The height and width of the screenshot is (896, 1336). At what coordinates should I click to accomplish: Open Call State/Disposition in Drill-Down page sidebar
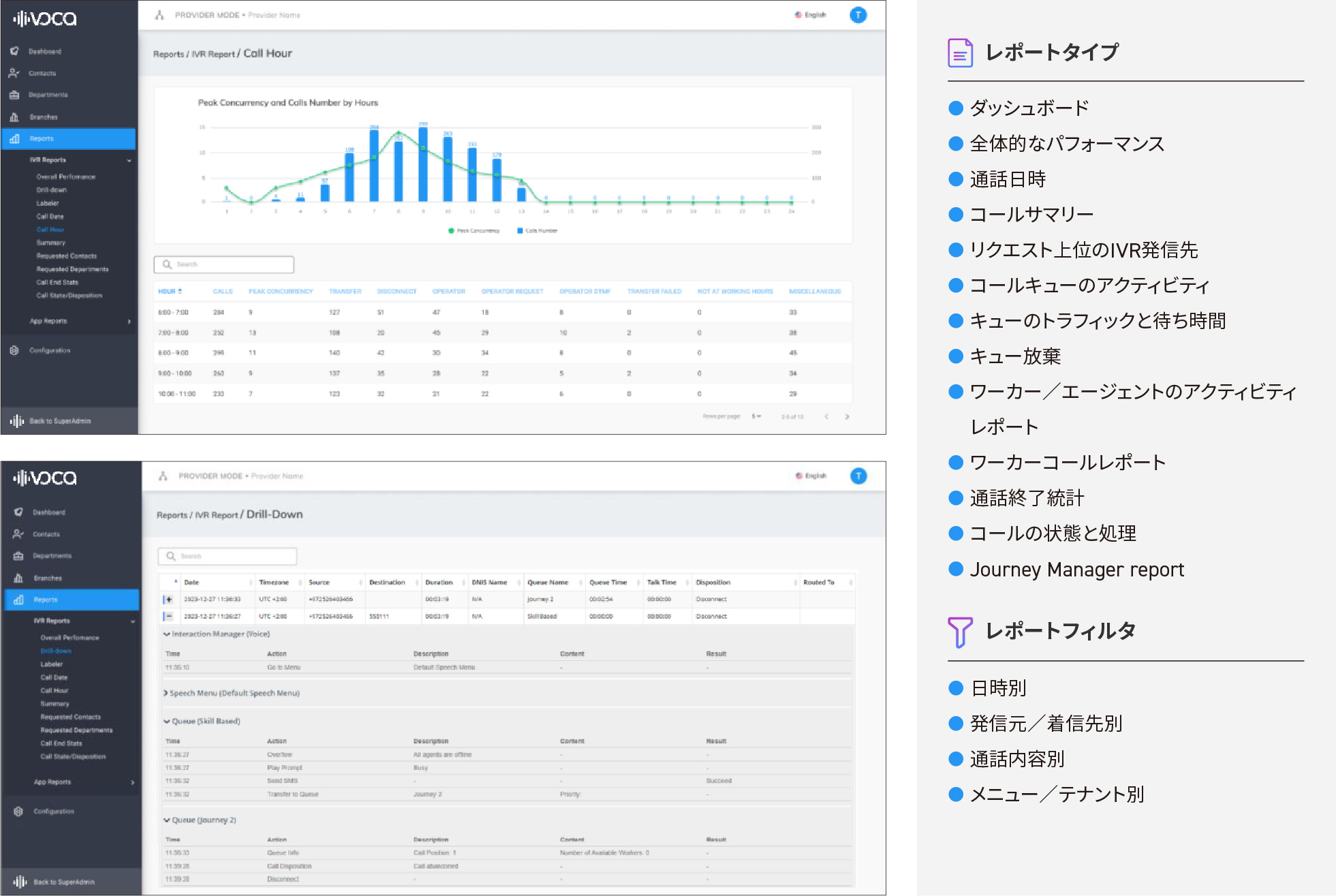73,757
